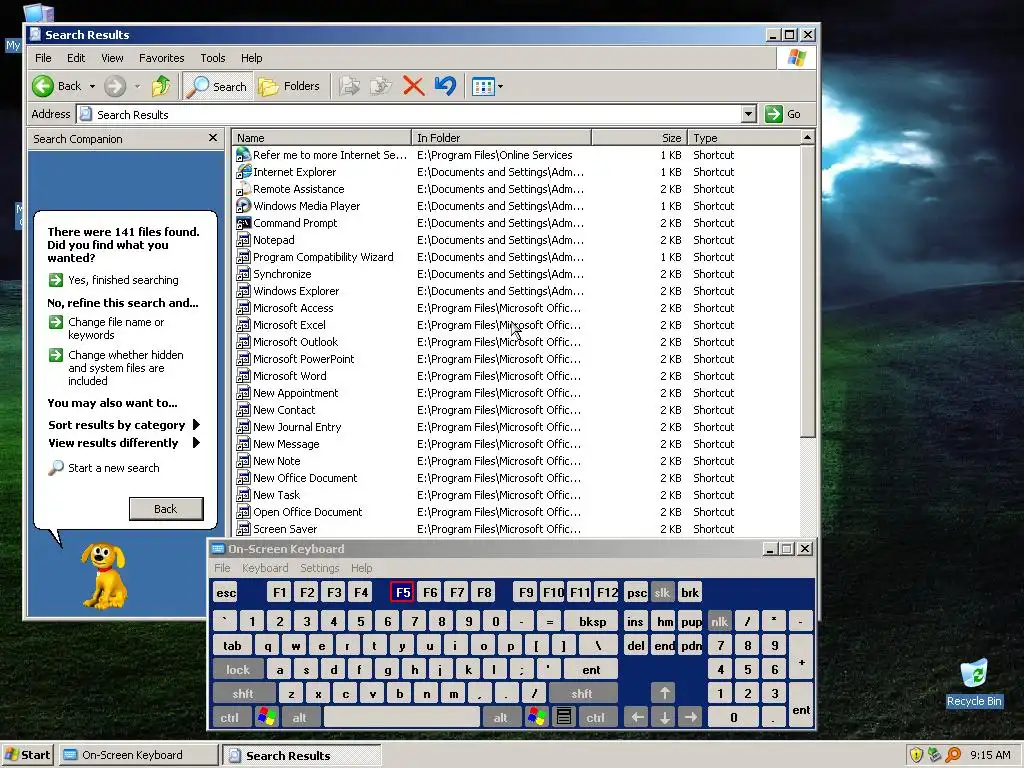Click the F5 key on On-Screen Keyboard
This screenshot has width=1024, height=768.
pyautogui.click(x=402, y=592)
